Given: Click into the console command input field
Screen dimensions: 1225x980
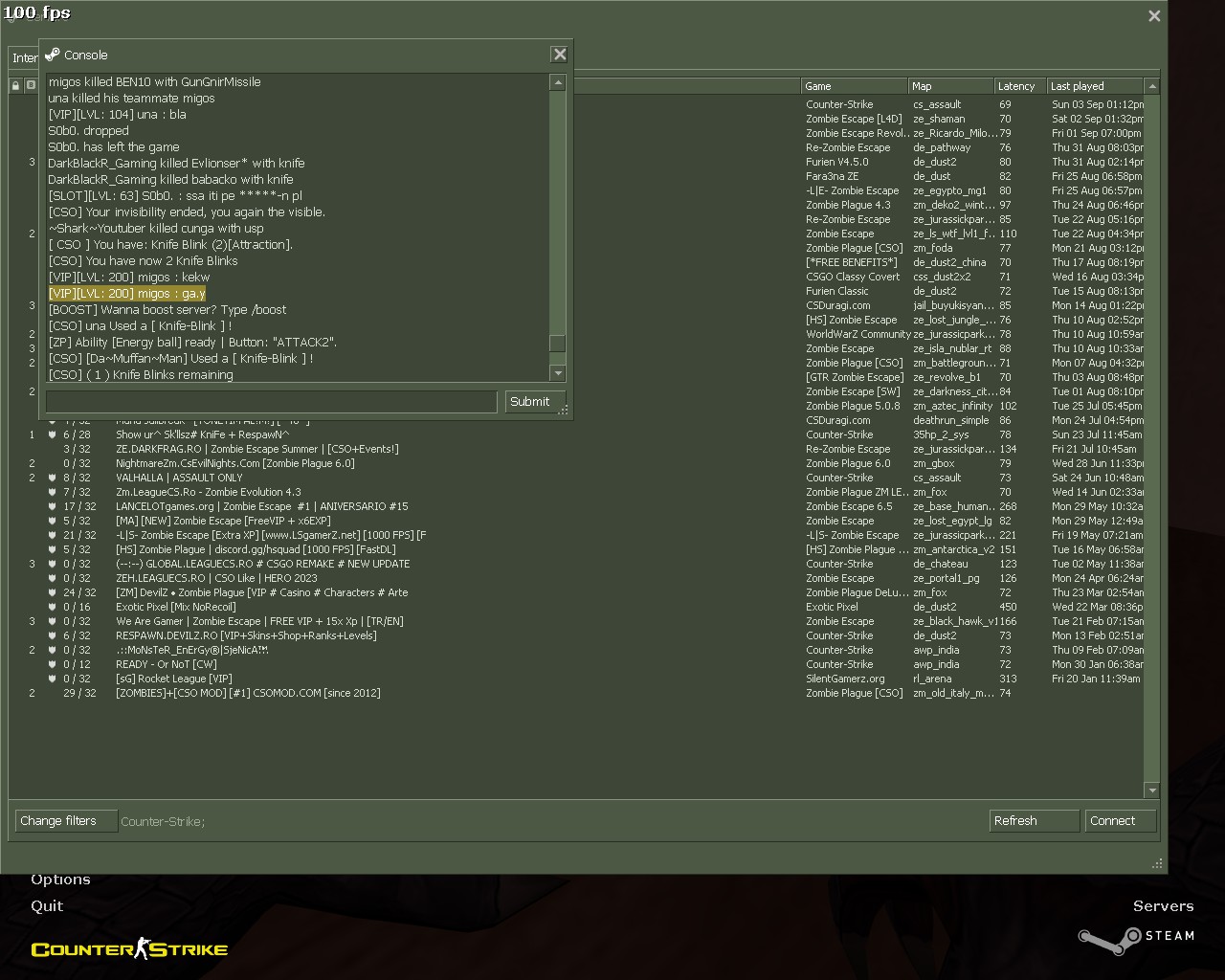Looking at the screenshot, I should tap(271, 402).
